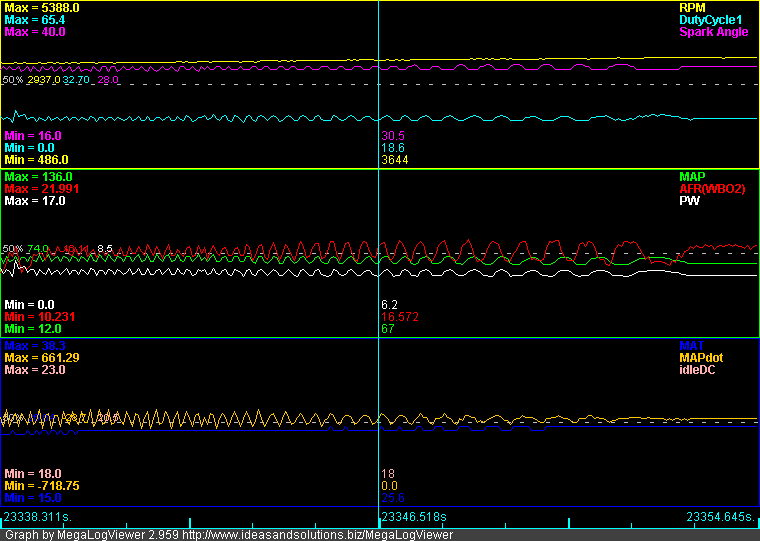The width and height of the screenshot is (760, 541).
Task: Select the green MAP legend label
Action: [x=693, y=176]
